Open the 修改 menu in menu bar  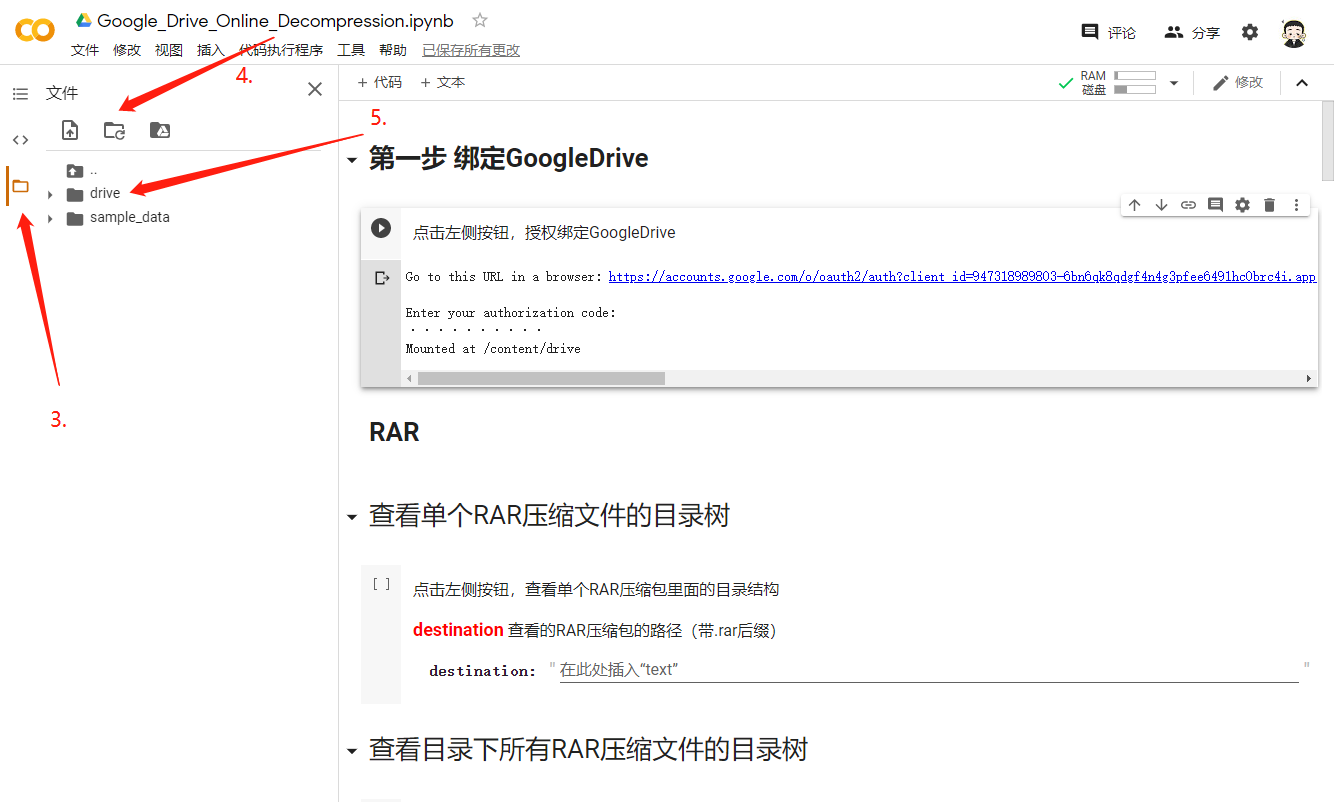click(127, 50)
